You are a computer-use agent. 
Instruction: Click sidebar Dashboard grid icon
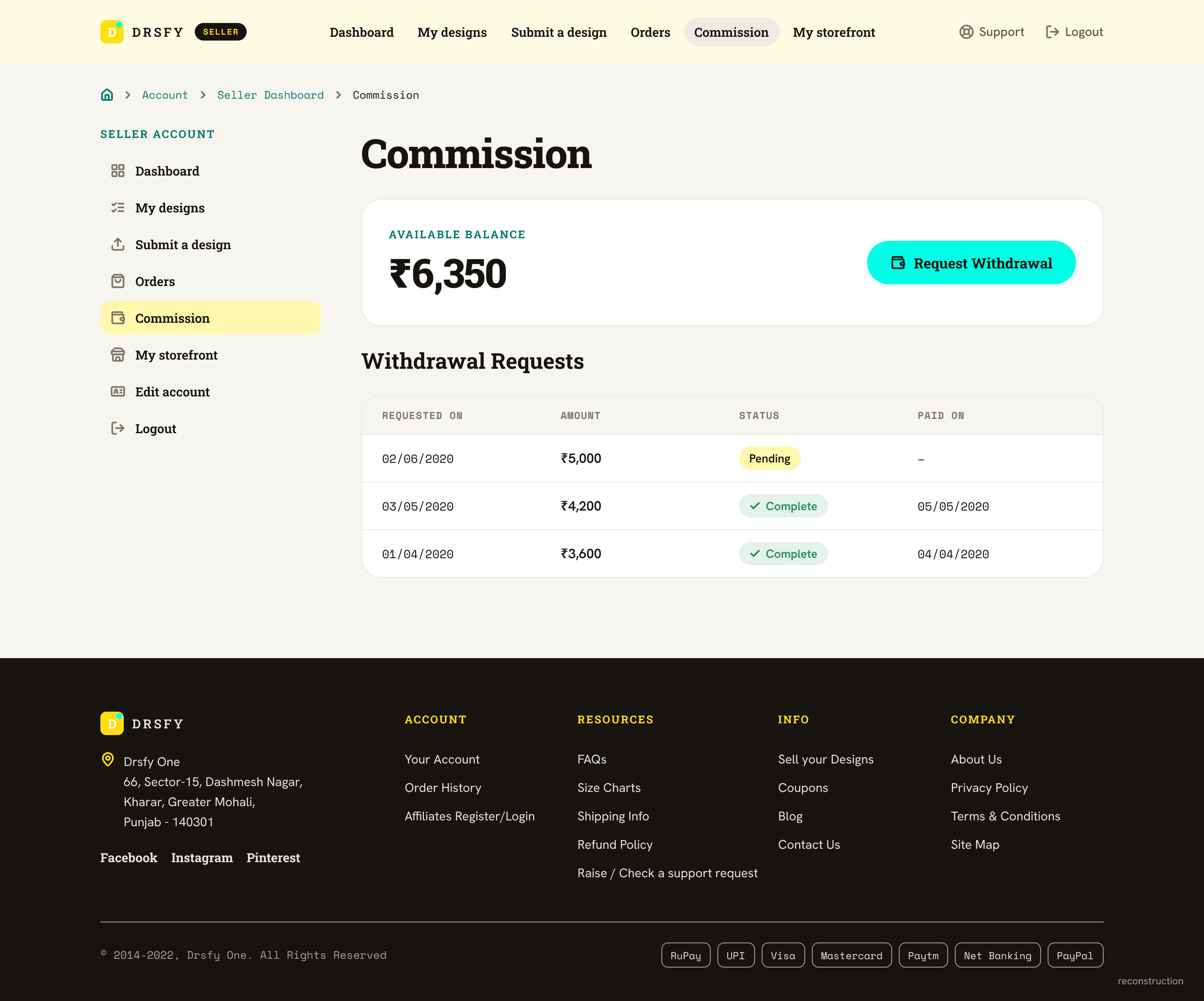pyautogui.click(x=117, y=171)
